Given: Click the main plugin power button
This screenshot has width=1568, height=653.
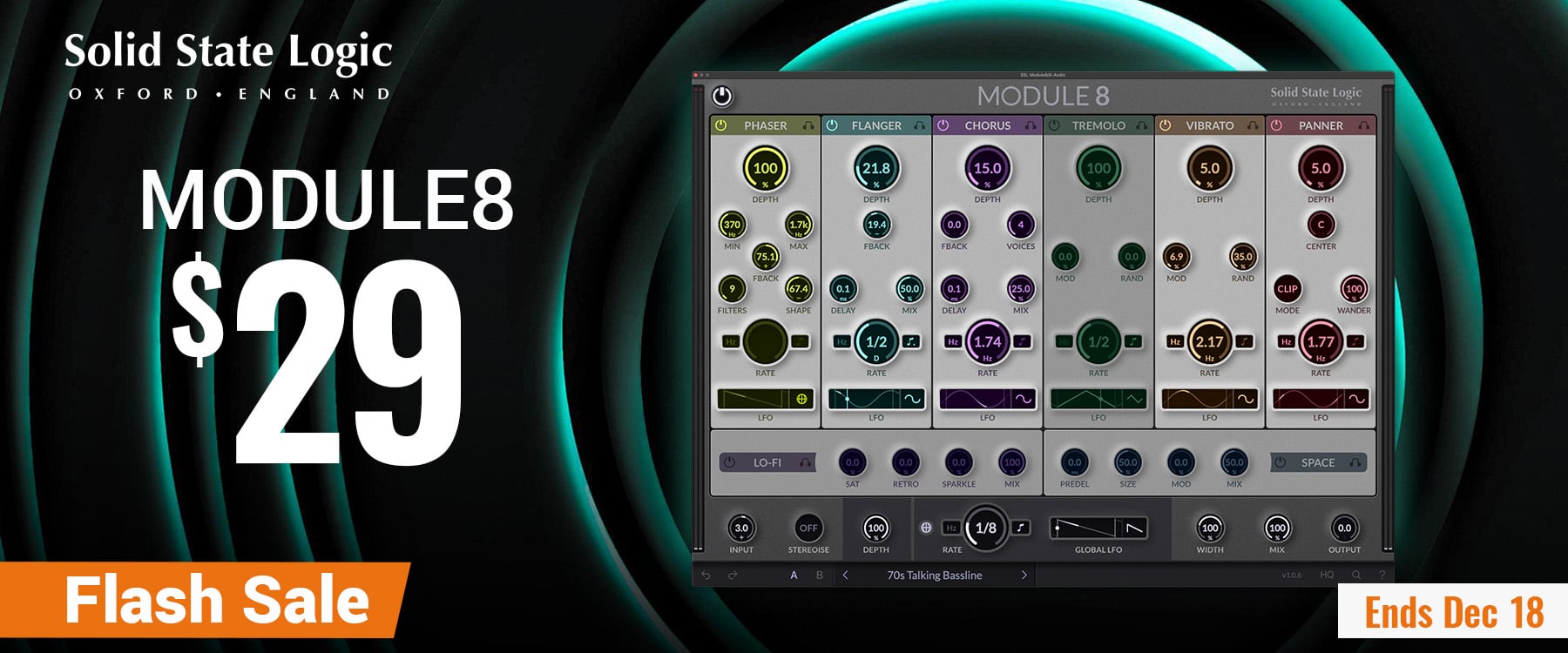Looking at the screenshot, I should [x=721, y=96].
